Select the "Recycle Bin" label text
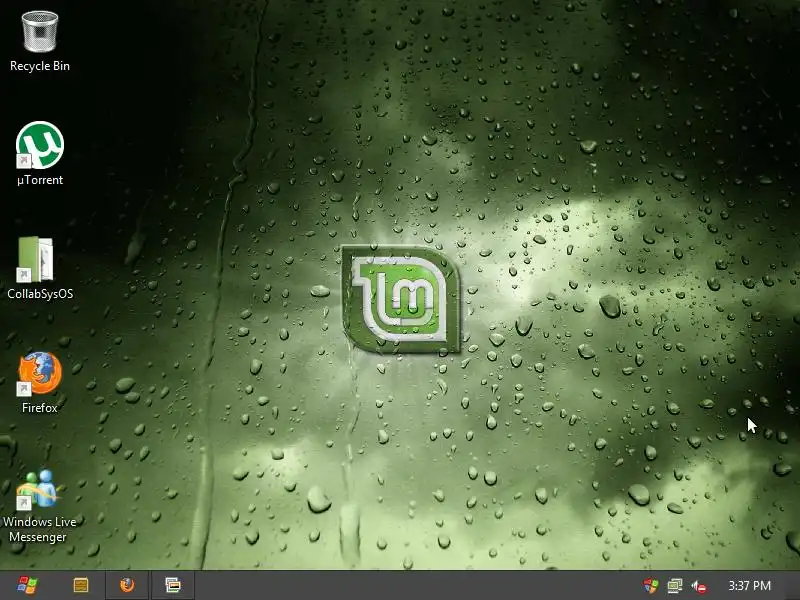This screenshot has width=800, height=600. pyautogui.click(x=40, y=66)
